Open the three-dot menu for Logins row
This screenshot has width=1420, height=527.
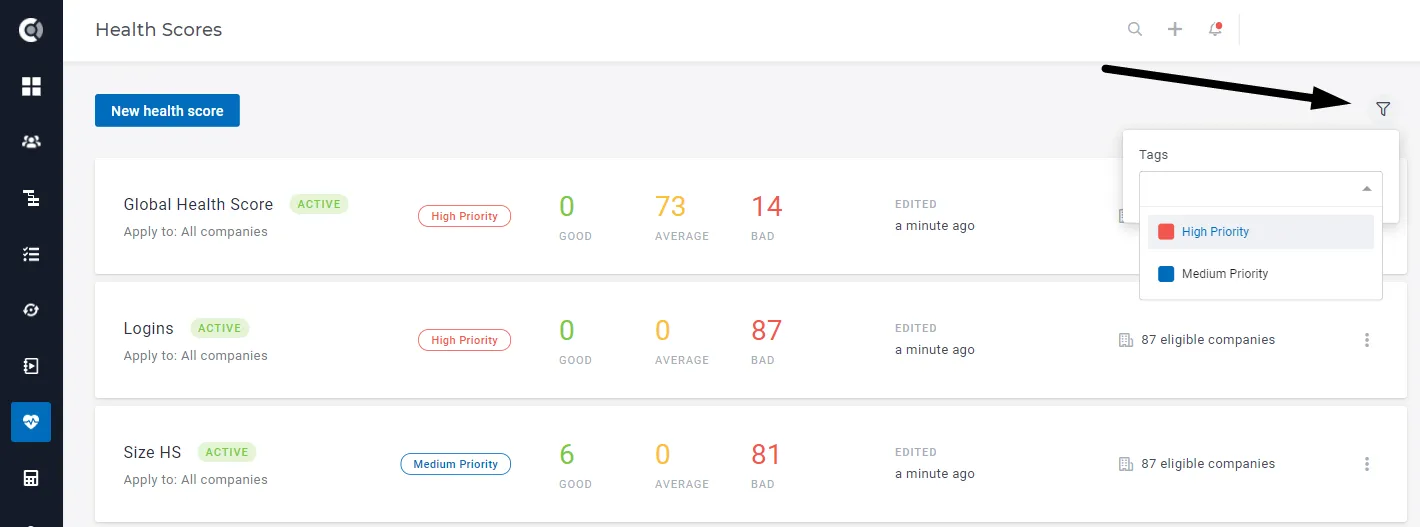click(x=1367, y=340)
